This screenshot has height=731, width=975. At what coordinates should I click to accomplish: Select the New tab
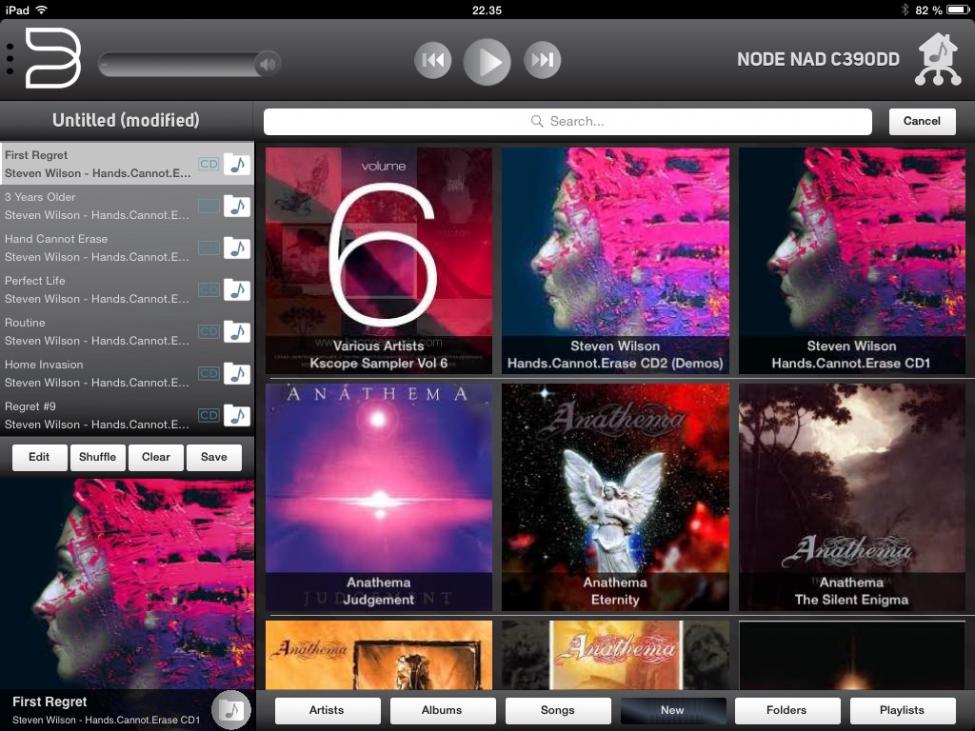(673, 710)
